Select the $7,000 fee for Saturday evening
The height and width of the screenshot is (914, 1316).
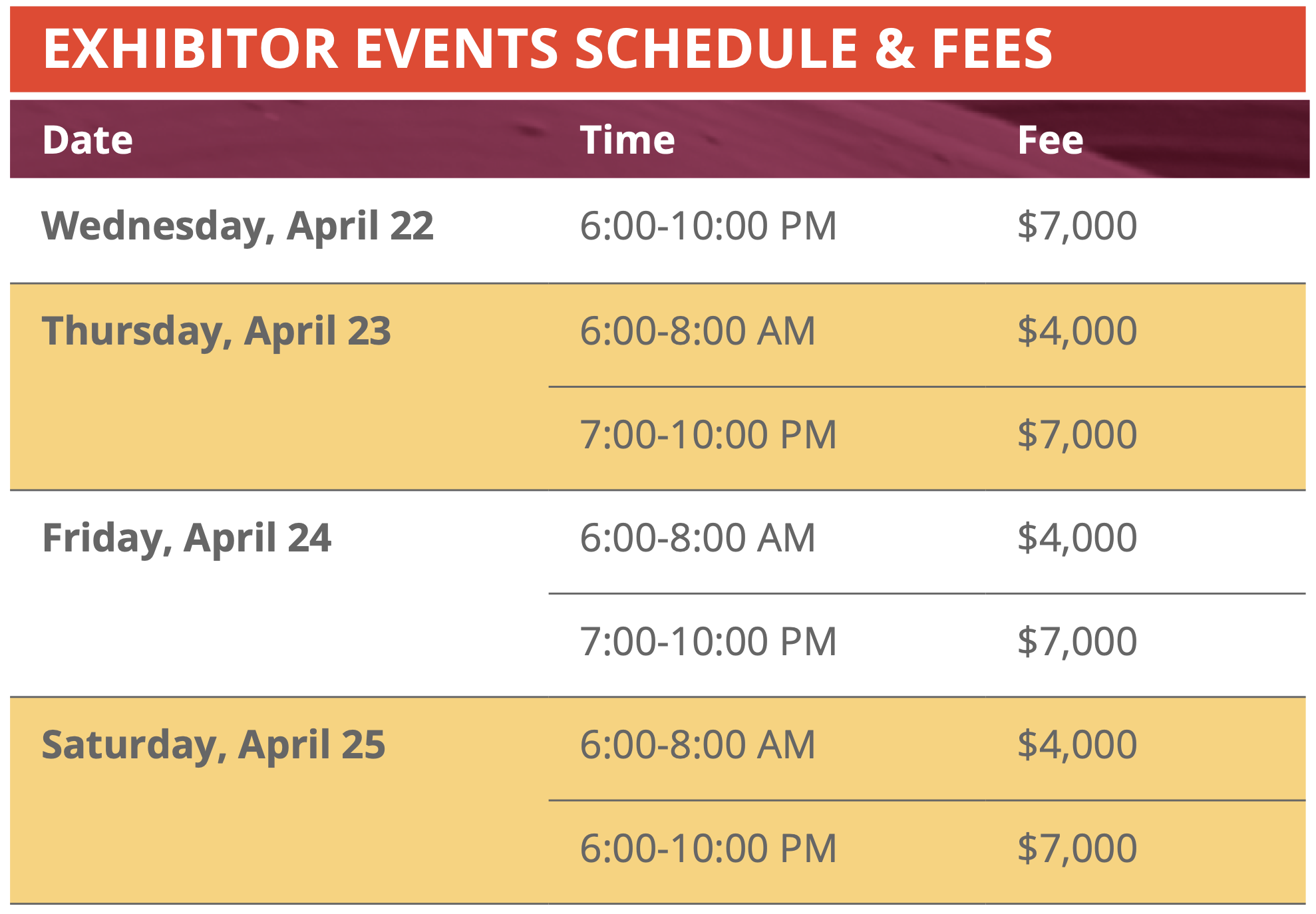pyautogui.click(x=1076, y=849)
